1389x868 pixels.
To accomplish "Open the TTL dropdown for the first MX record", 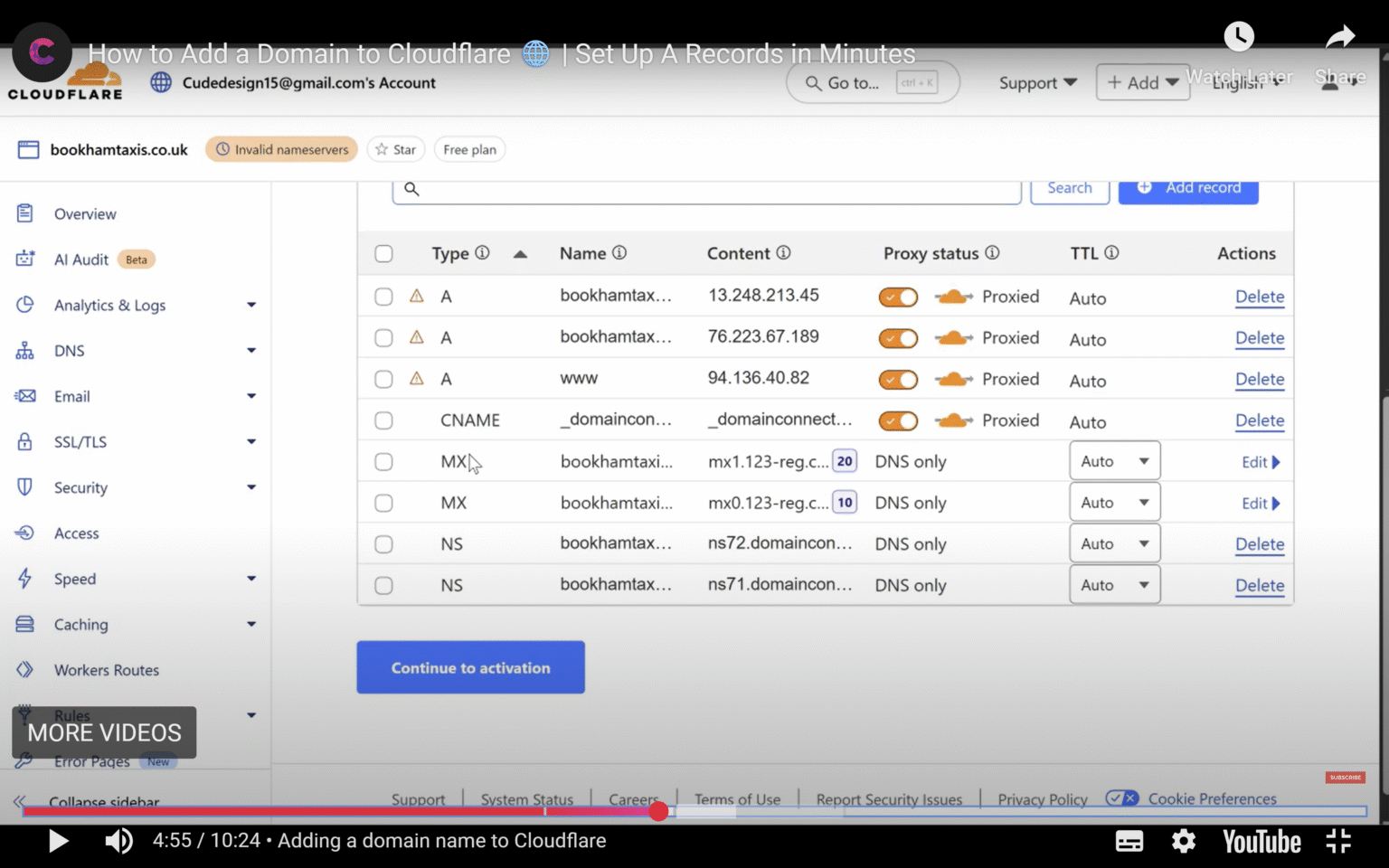I will [1114, 460].
